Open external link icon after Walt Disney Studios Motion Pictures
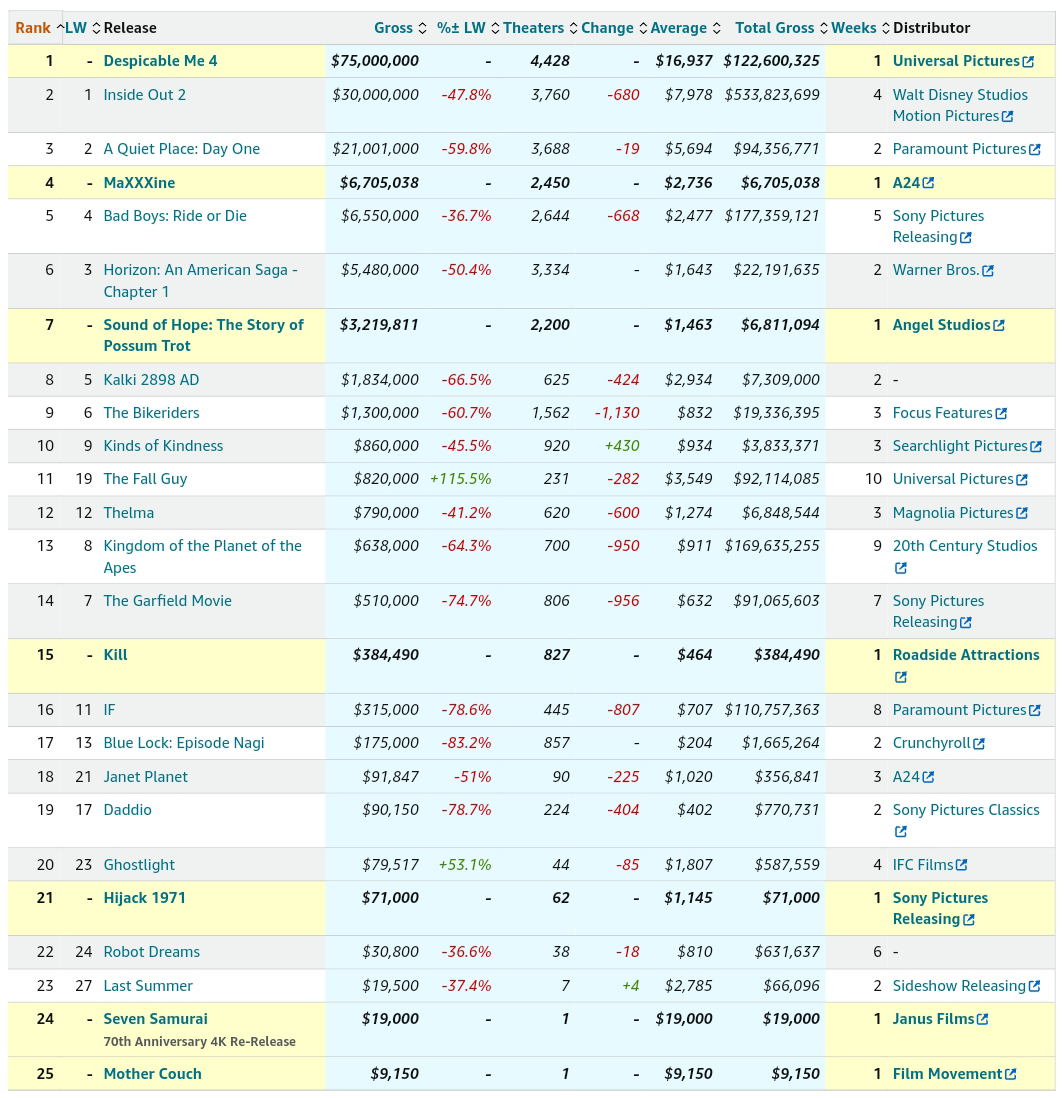This screenshot has width=1064, height=1098. coord(1007,116)
